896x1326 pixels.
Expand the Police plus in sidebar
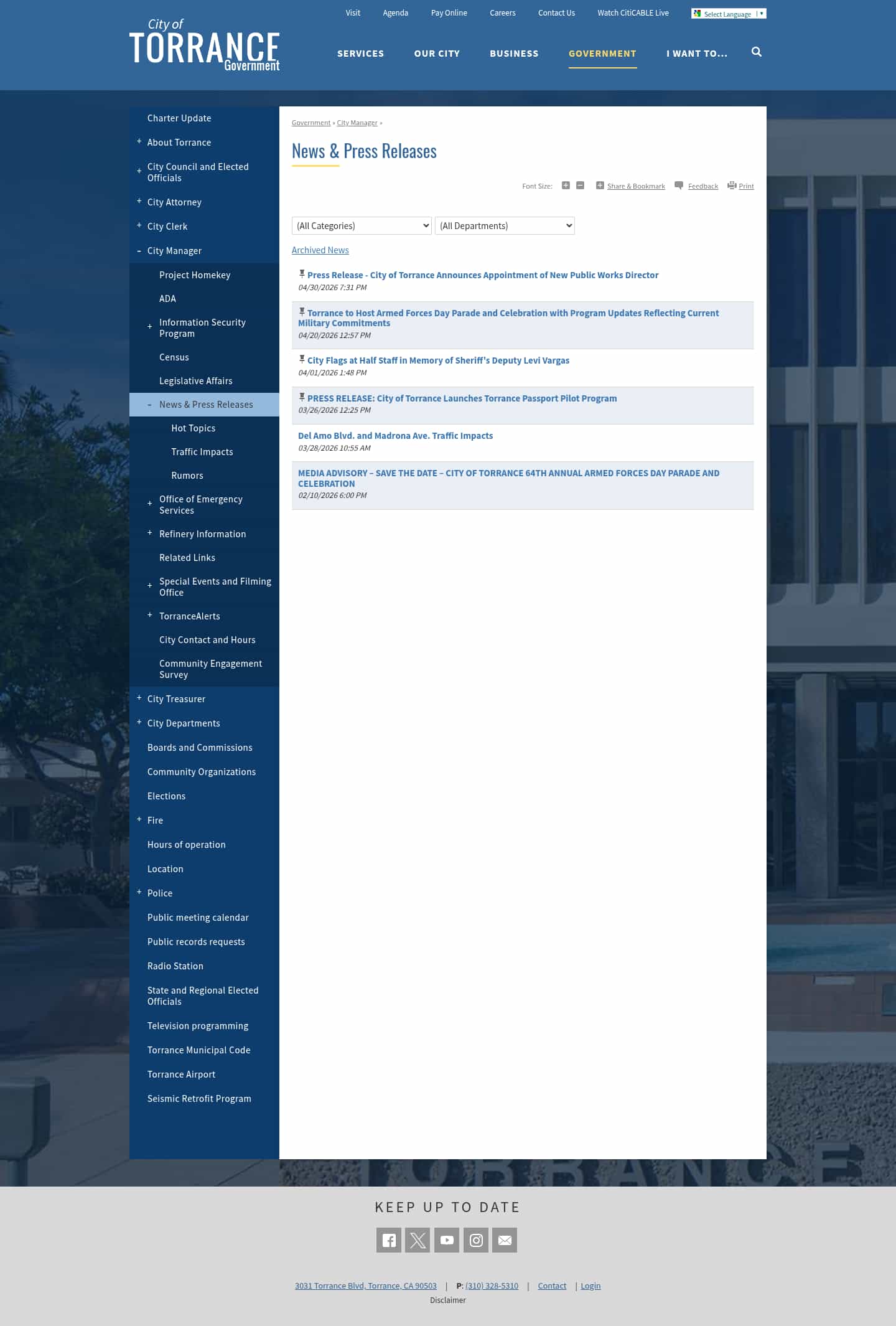139,892
